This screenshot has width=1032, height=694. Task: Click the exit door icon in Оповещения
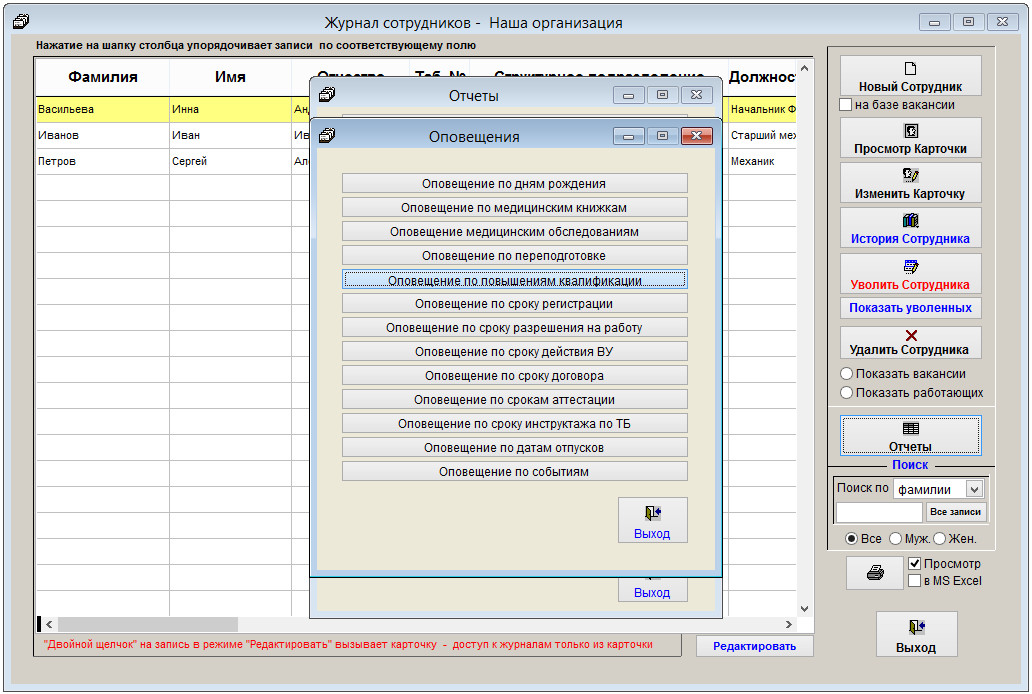click(652, 514)
